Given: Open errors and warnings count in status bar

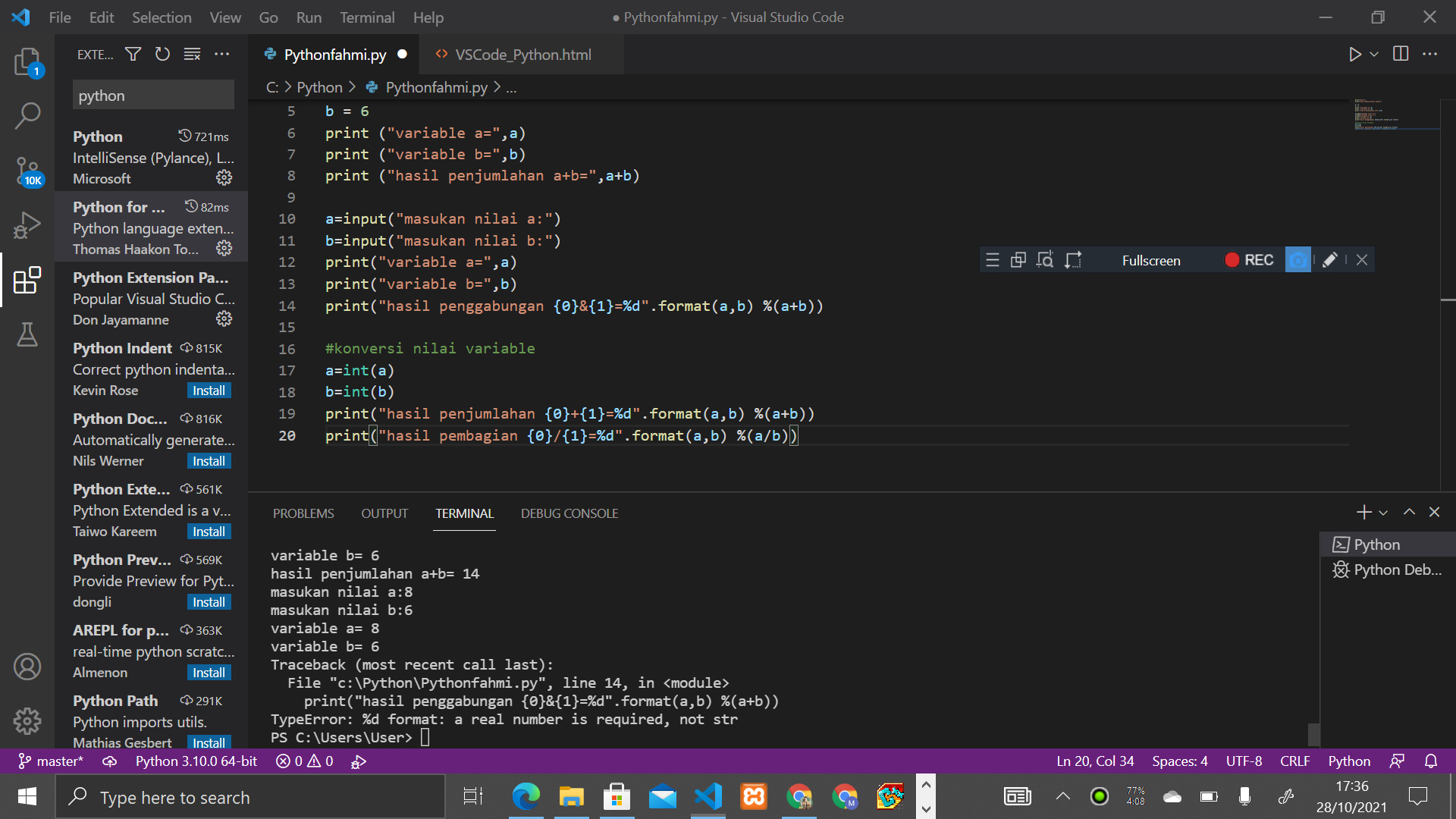Looking at the screenshot, I should [305, 761].
